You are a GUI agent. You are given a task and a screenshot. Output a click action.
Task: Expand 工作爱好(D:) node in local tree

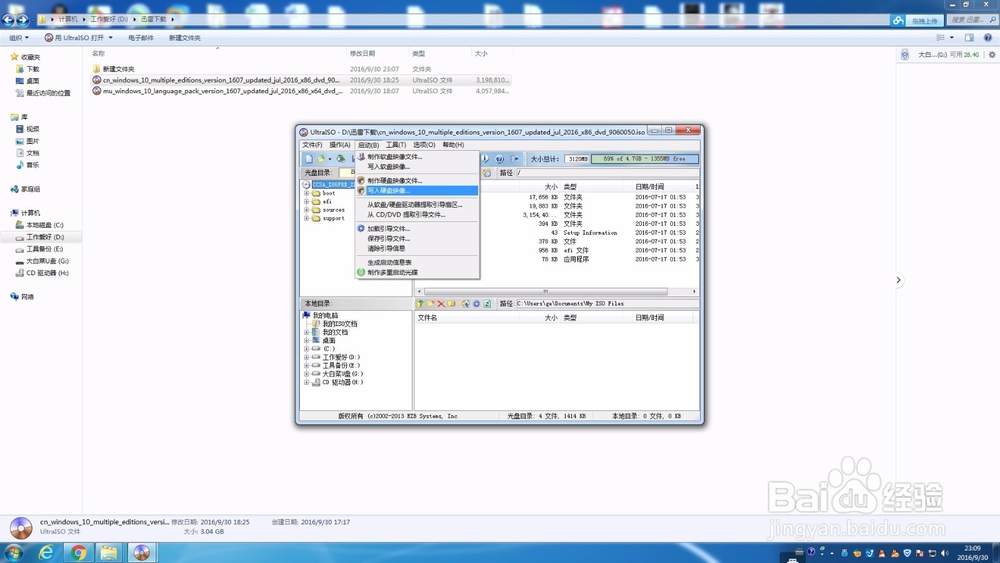click(306, 357)
